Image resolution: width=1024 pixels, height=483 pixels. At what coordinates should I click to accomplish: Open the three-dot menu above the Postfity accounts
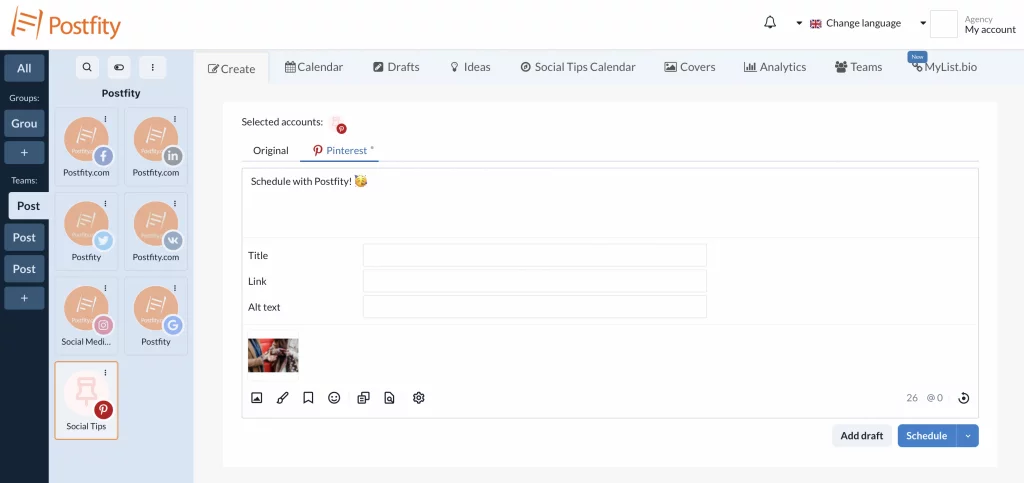pos(152,67)
